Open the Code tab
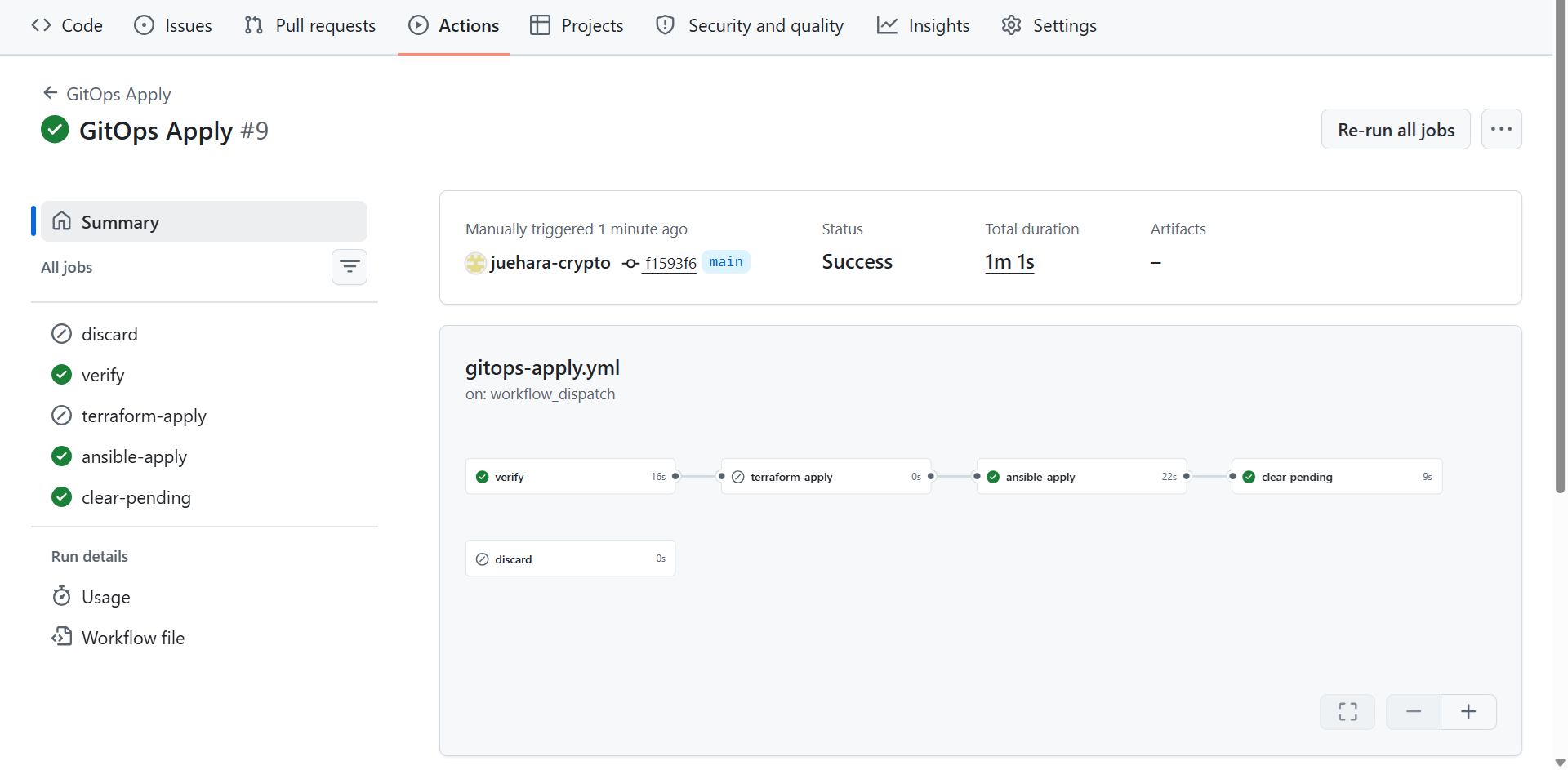Image resolution: width=1568 pixels, height=770 pixels. [67, 25]
